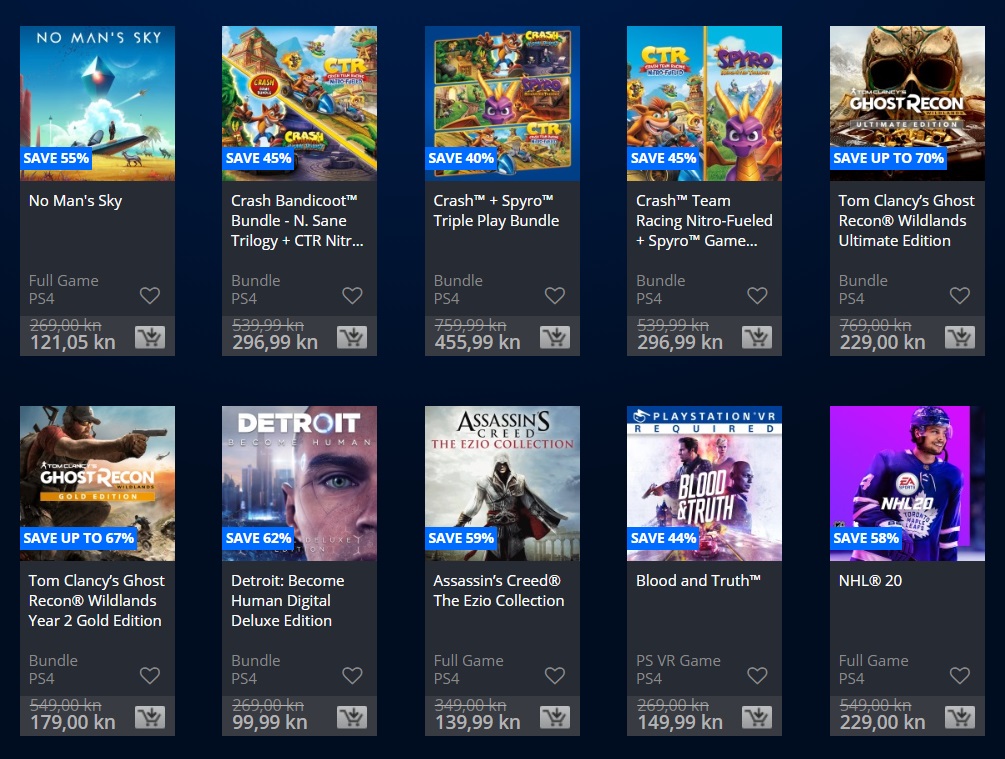The height and width of the screenshot is (759, 1005).
Task: Add Ghost Recon Wildlands Ultimate Edition to cart
Action: coord(960,337)
